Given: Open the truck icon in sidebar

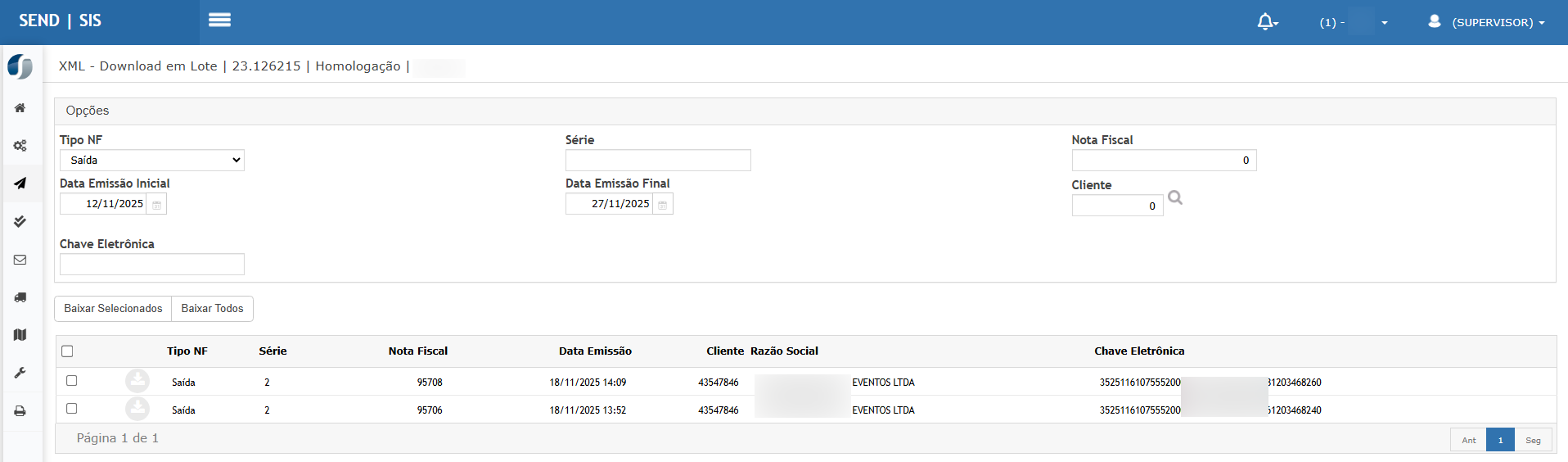Looking at the screenshot, I should tap(20, 297).
